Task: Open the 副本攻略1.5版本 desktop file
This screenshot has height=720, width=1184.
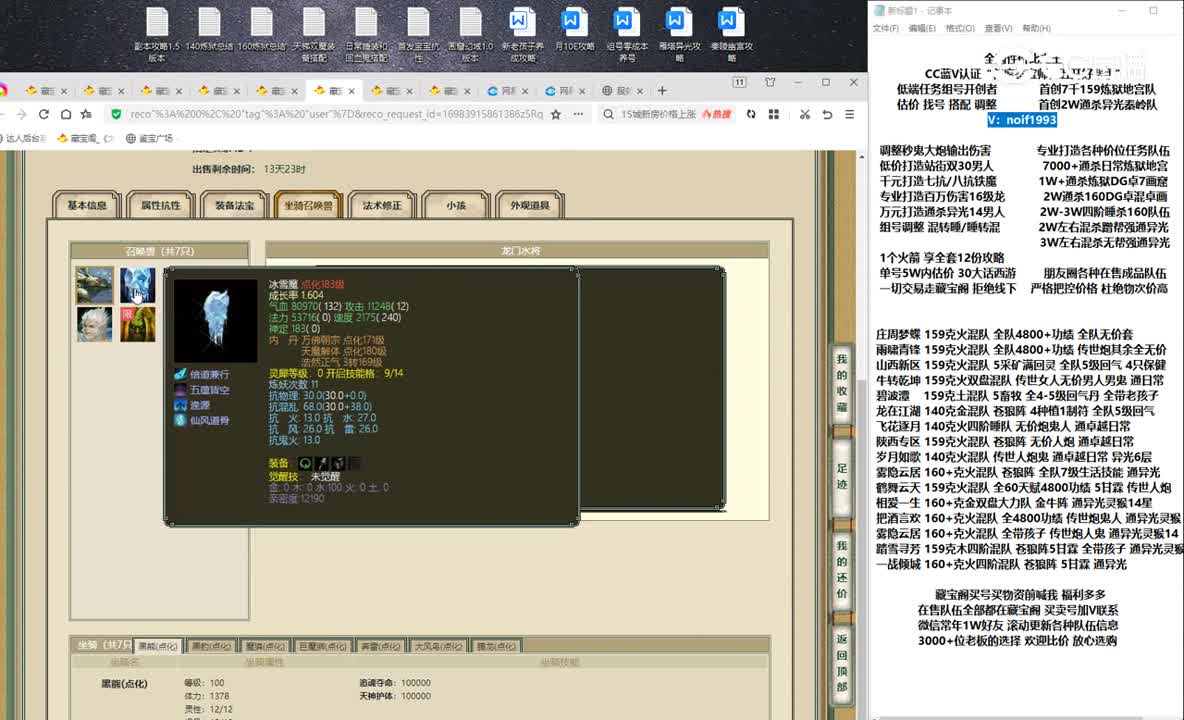Action: pos(157,33)
